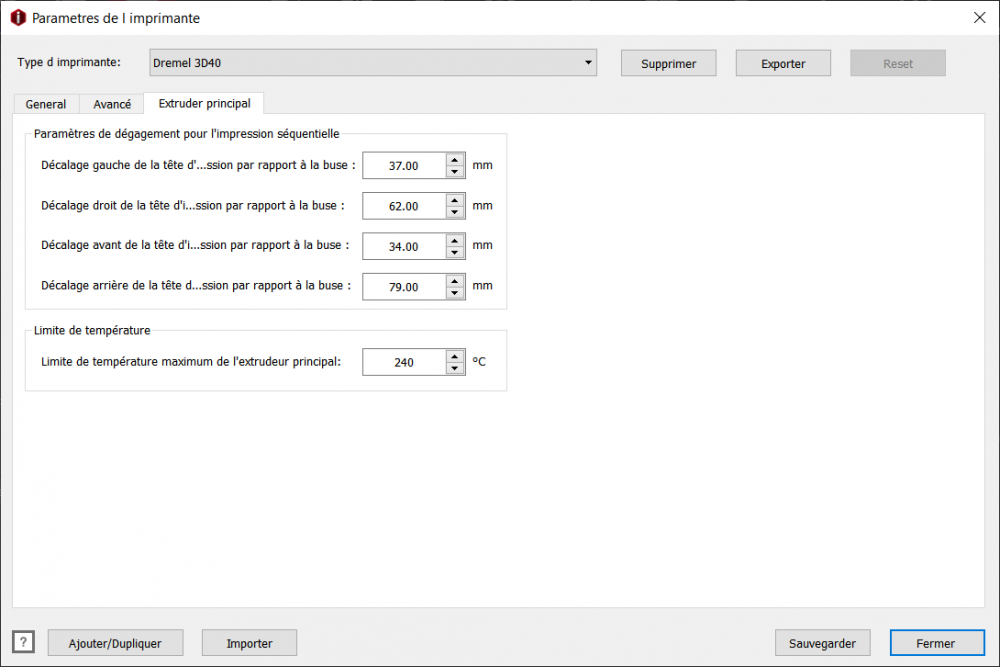Click the help question mark icon
1000x667 pixels.
23,642
